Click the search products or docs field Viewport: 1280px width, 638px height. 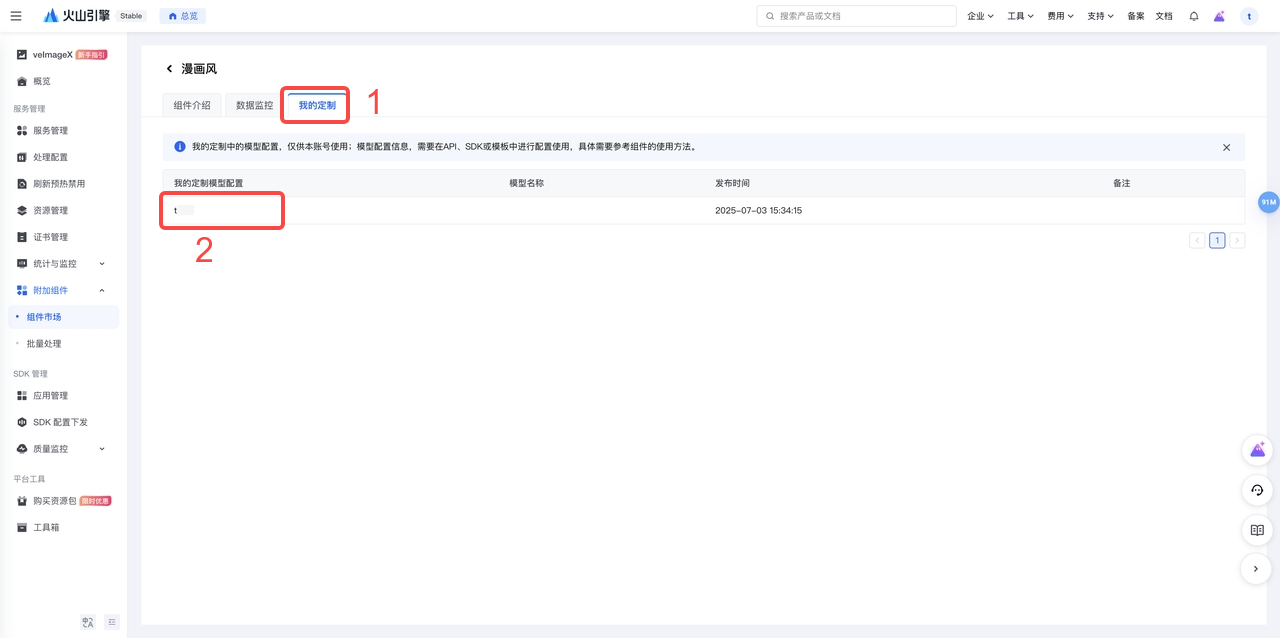click(x=856, y=16)
